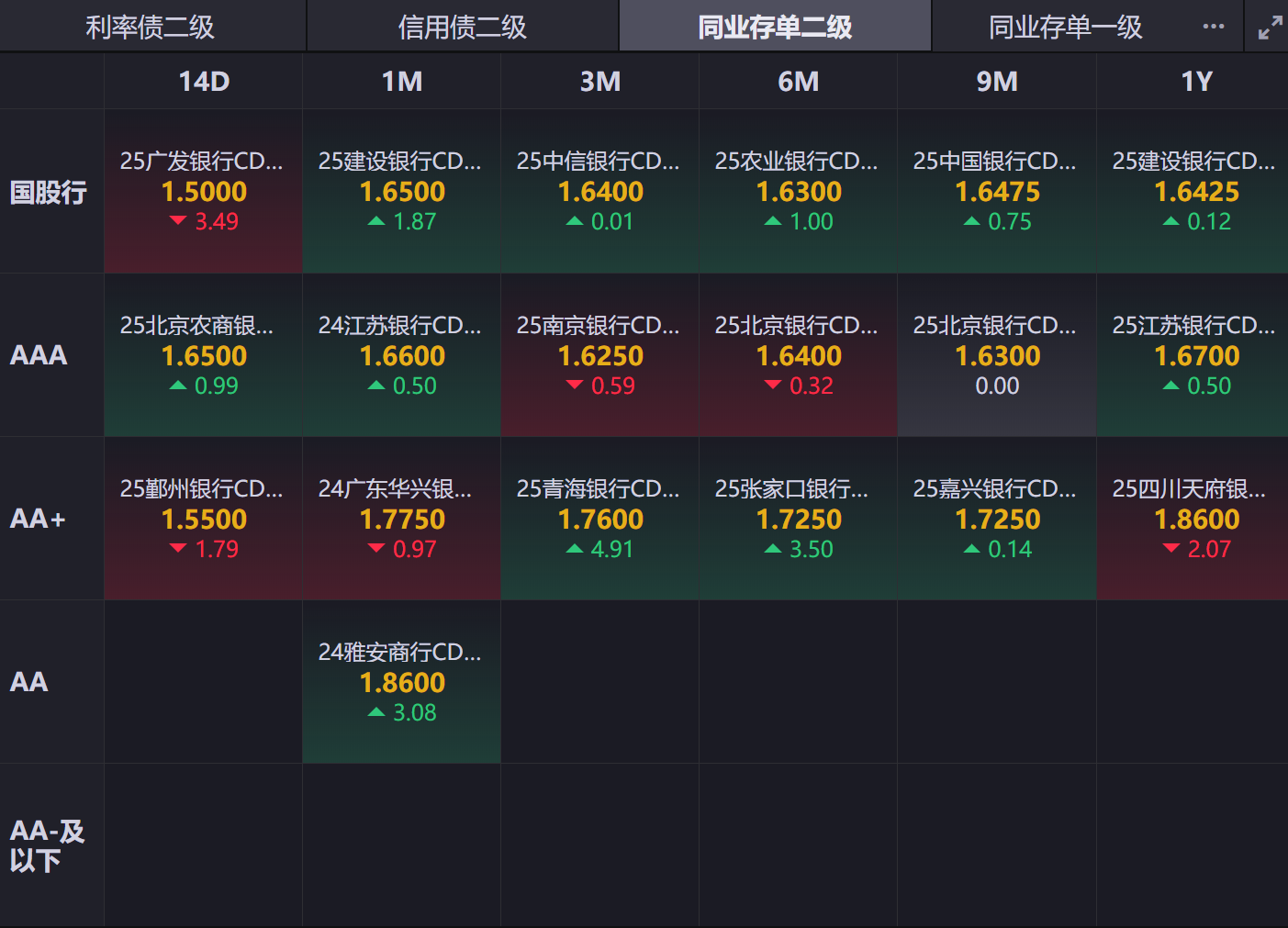Open AAA 6M cell 25北京银行CD 1.6400

pos(799,355)
